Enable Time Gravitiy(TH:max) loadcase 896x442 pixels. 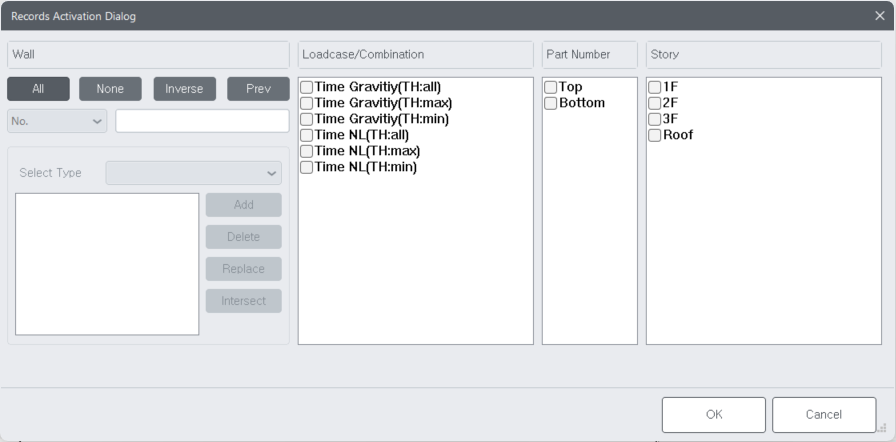pos(307,103)
